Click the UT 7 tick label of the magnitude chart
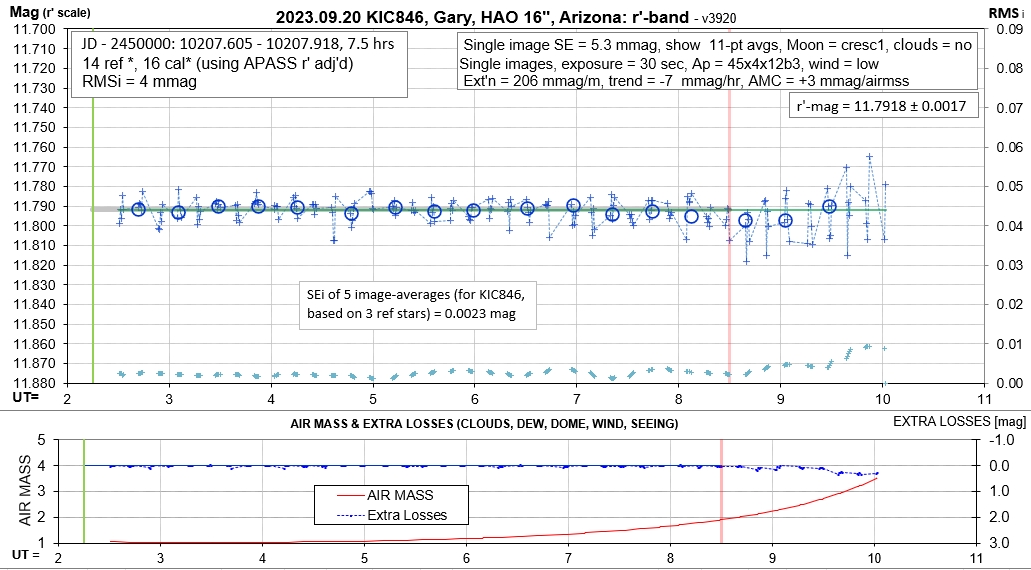This screenshot has width=1031, height=570. (x=576, y=399)
